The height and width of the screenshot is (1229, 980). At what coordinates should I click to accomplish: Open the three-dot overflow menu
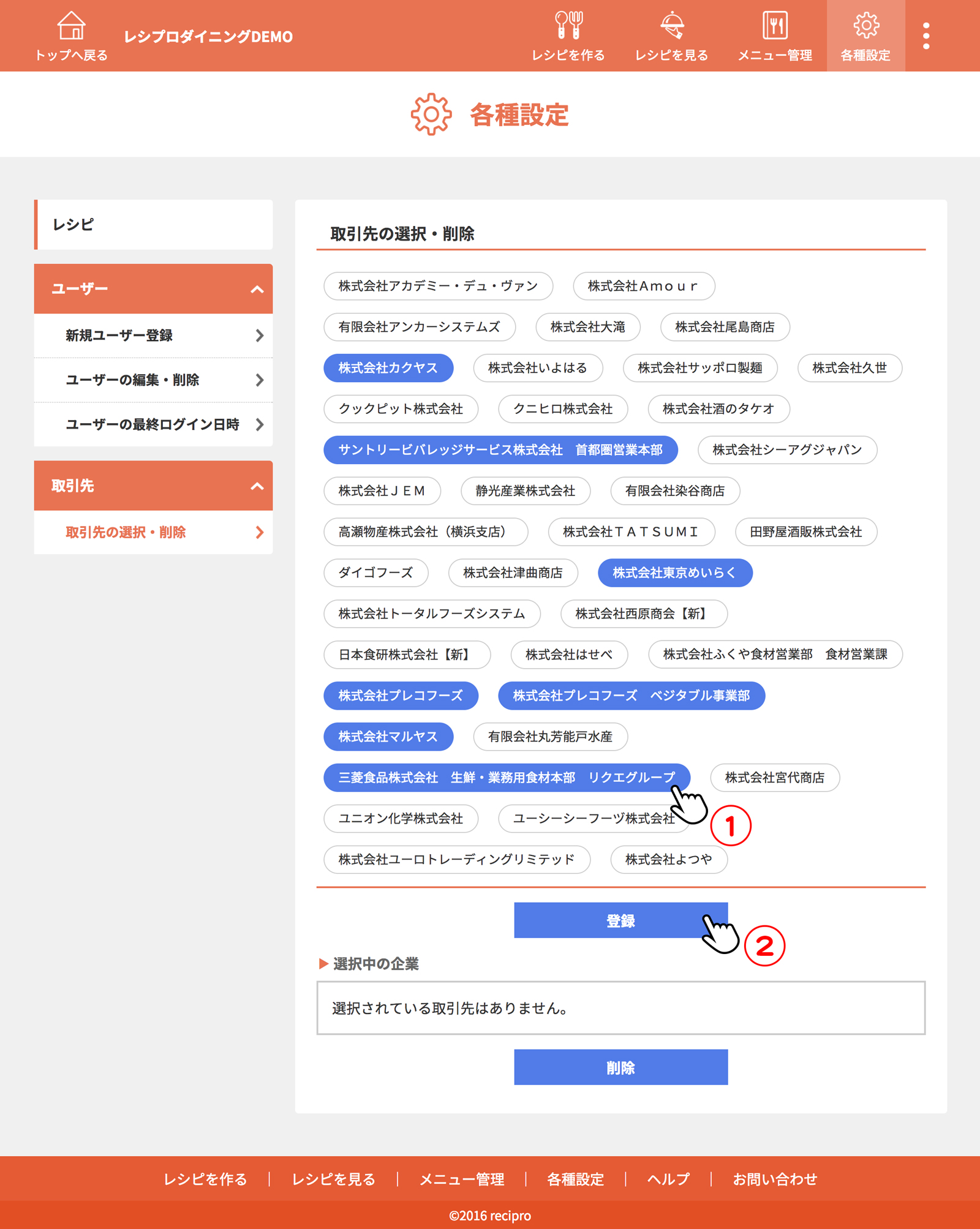(x=926, y=36)
